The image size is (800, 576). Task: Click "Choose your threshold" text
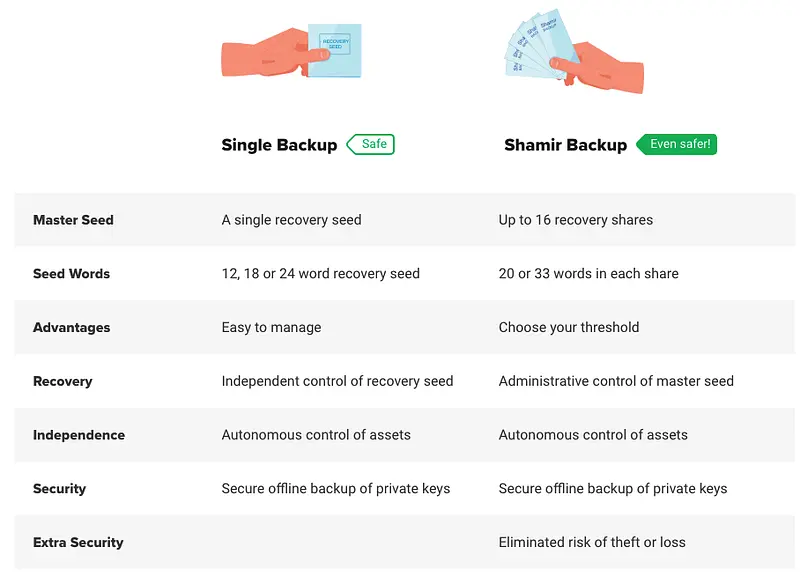(x=568, y=327)
